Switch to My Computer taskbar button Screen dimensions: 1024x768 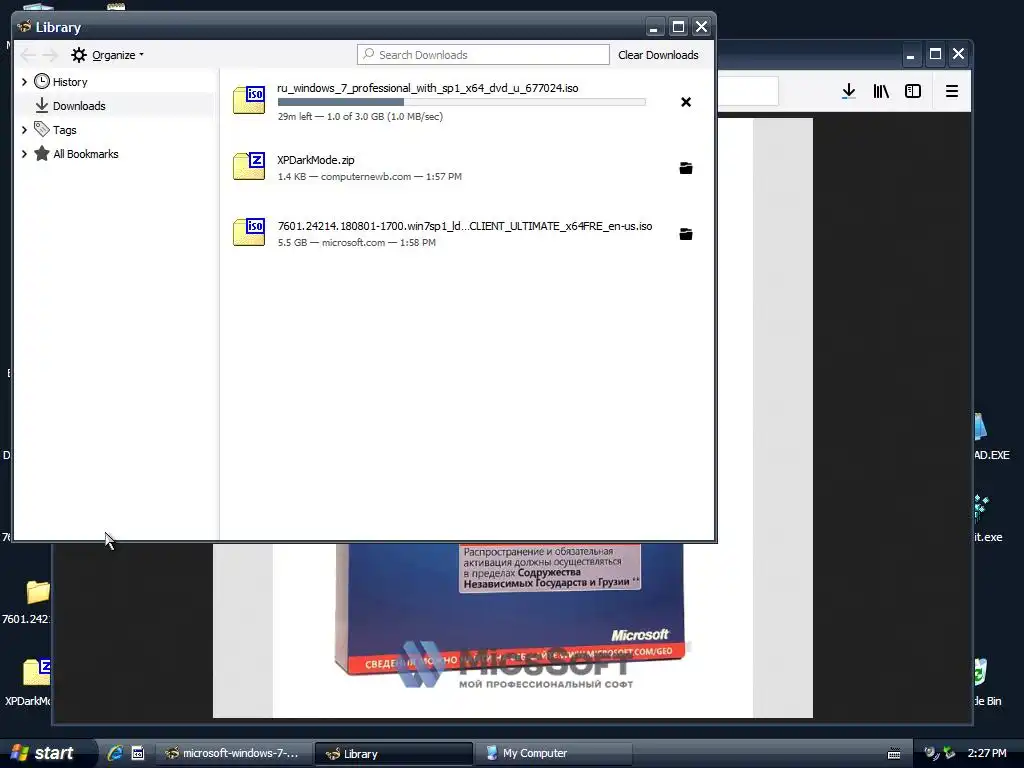[555, 753]
